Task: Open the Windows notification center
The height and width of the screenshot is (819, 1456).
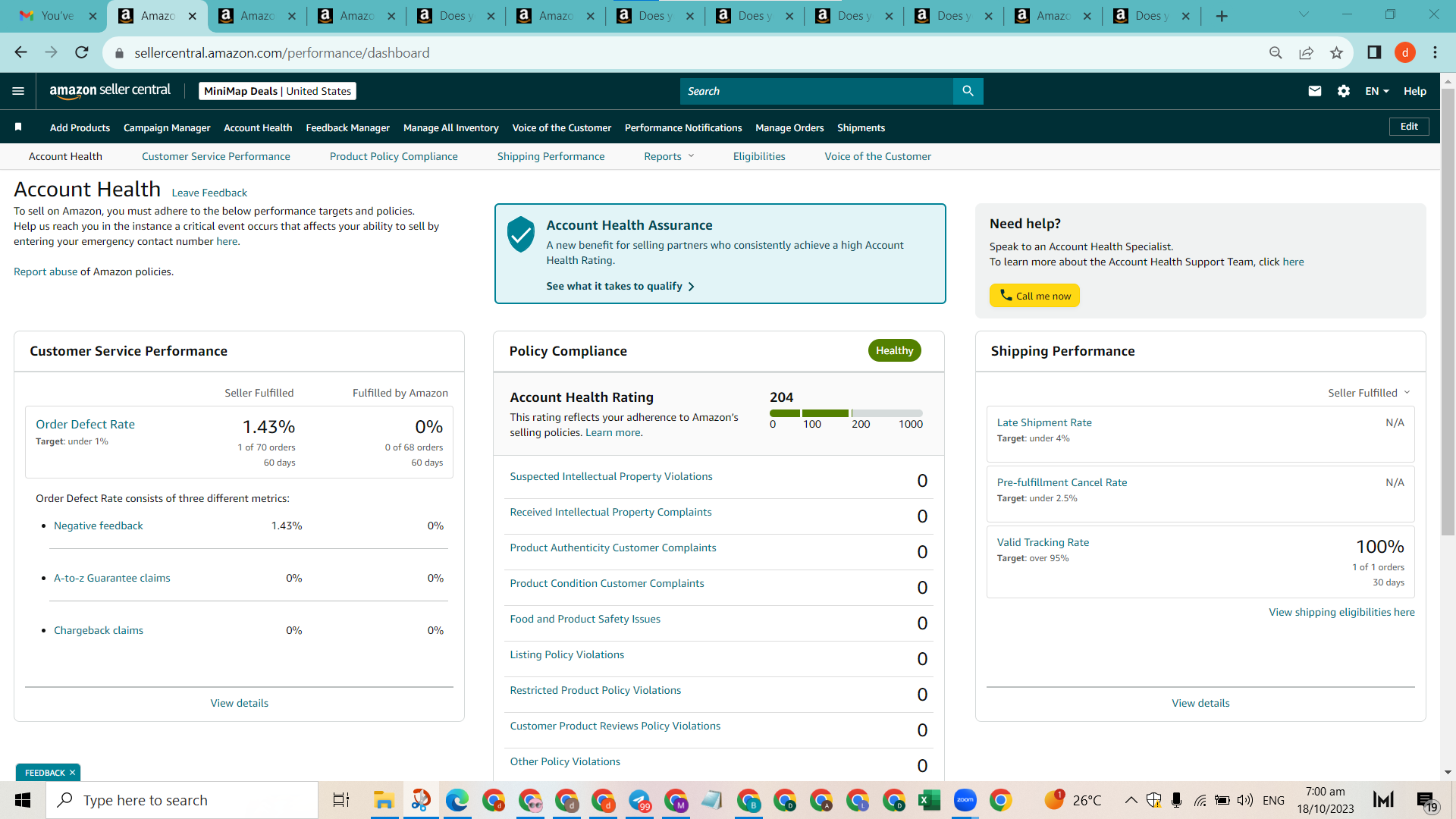Action: tap(1426, 801)
